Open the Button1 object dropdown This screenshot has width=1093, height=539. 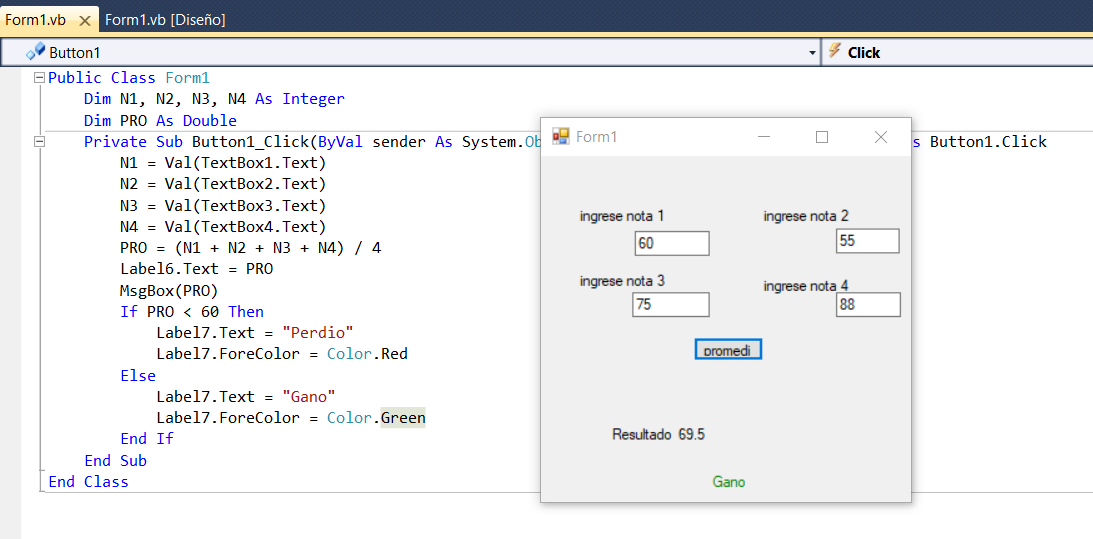tap(812, 53)
